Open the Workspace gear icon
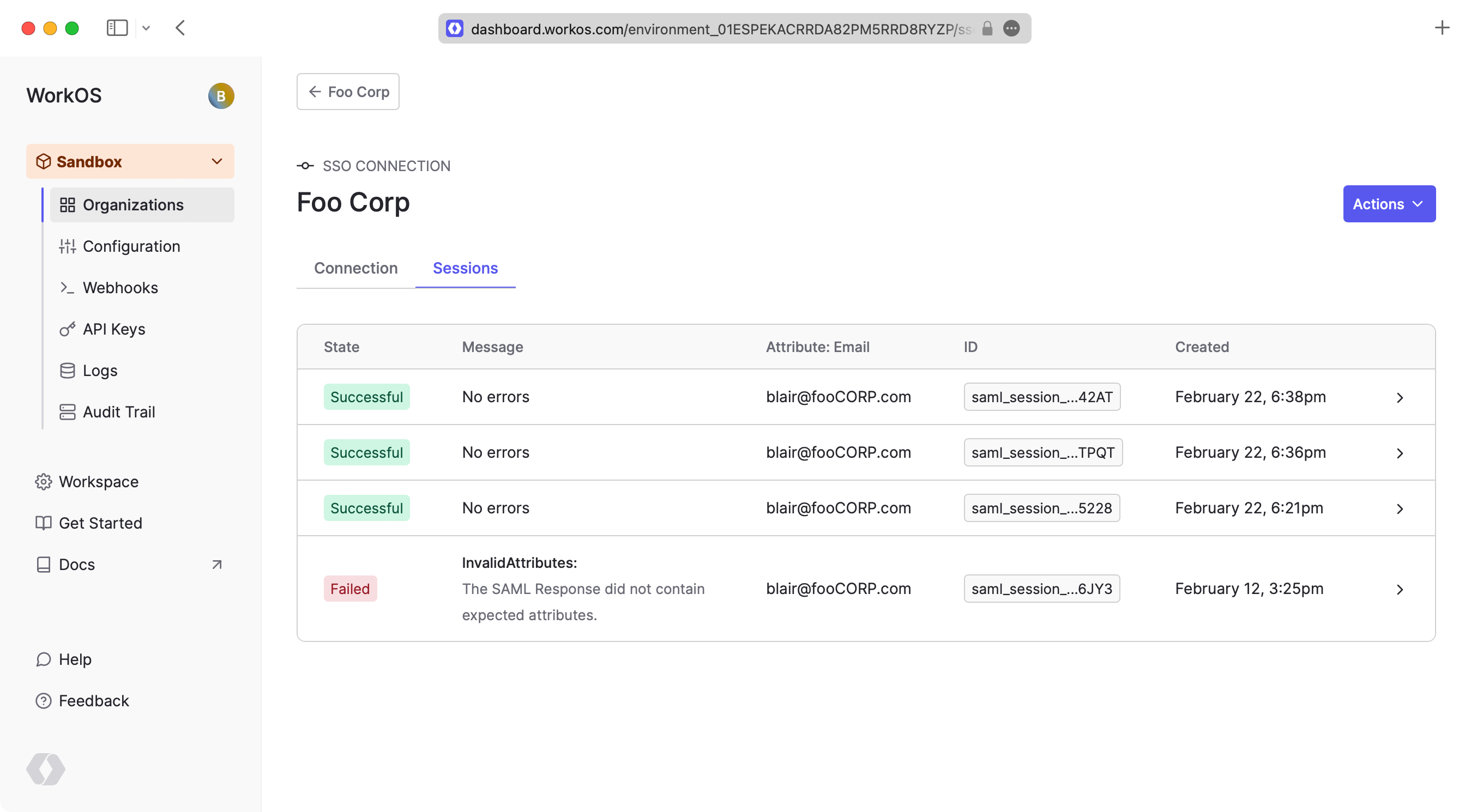Image resolution: width=1471 pixels, height=812 pixels. (x=44, y=482)
